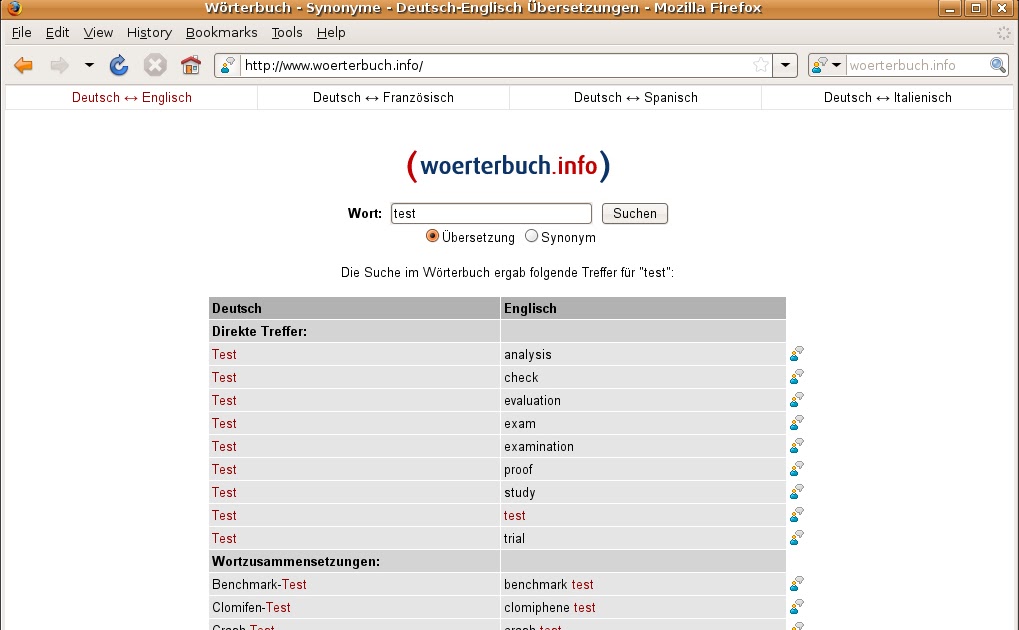Click the 'Wortzusammensetzungen:' section heading
The width and height of the screenshot is (1019, 630).
[296, 561]
